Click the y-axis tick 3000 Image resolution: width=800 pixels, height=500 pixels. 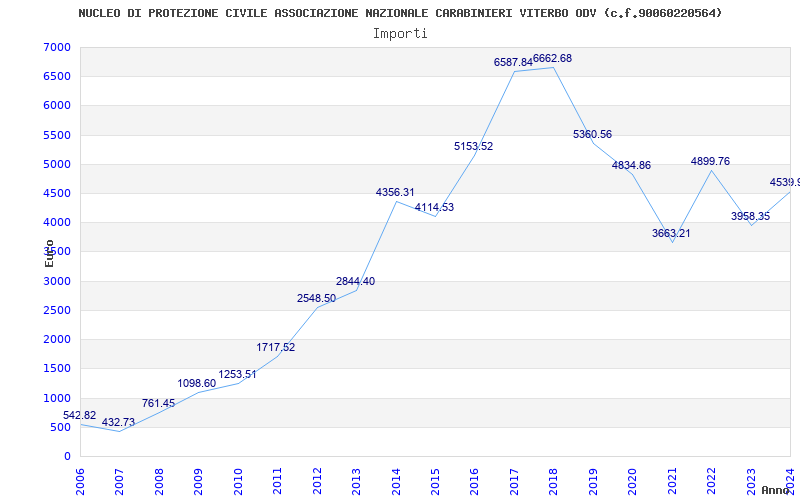(57, 281)
